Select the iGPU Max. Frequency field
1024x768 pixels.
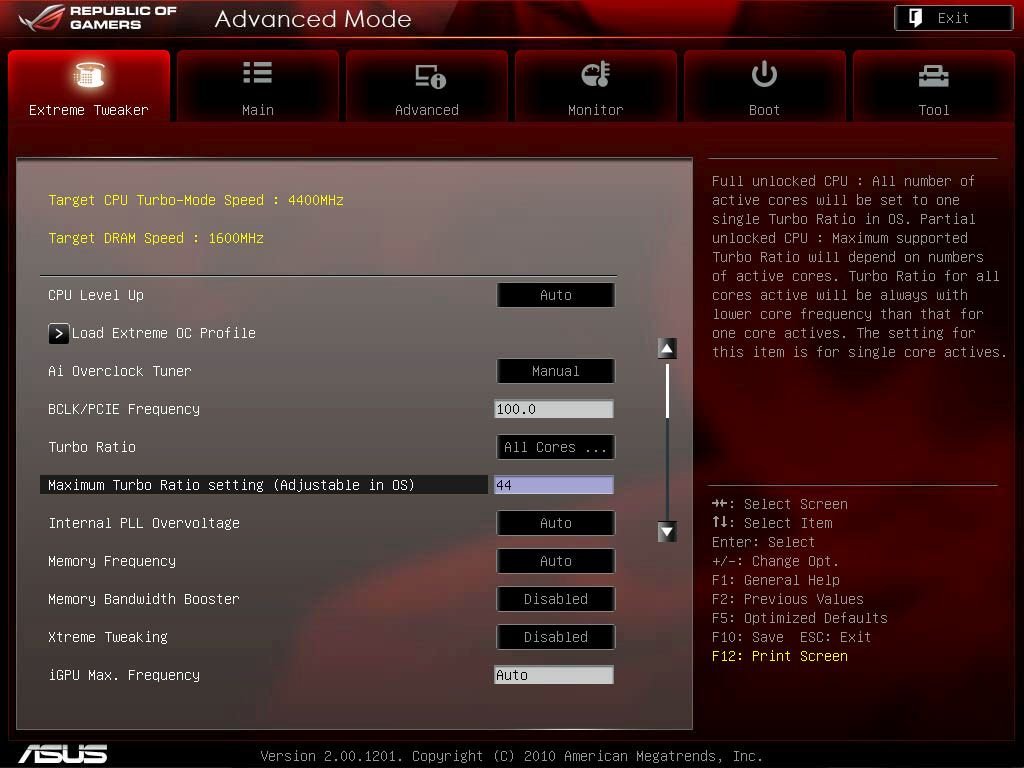click(554, 675)
